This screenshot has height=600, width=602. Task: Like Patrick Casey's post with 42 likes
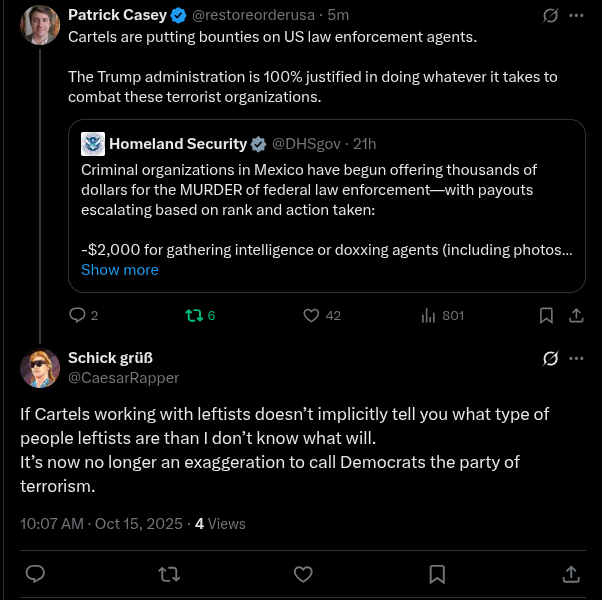pos(311,315)
